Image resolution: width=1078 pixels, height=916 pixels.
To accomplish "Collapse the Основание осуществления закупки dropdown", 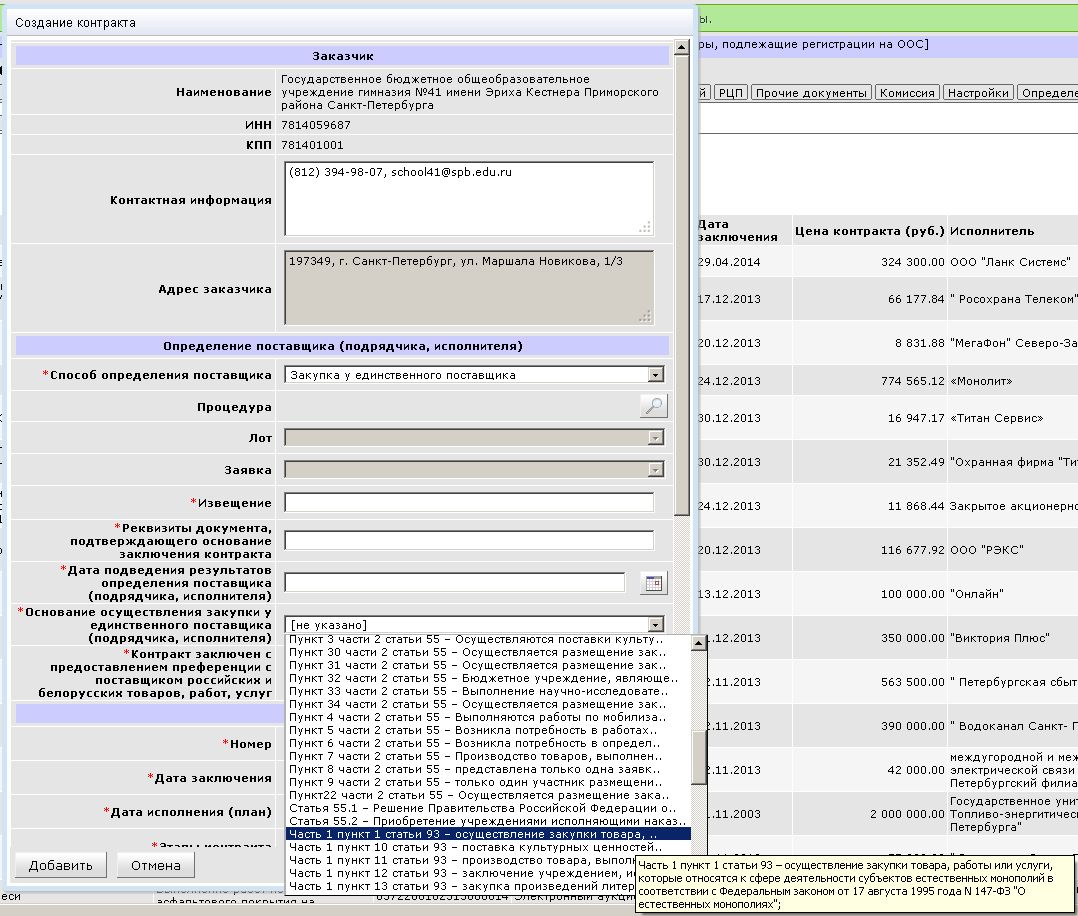I will click(x=656, y=625).
